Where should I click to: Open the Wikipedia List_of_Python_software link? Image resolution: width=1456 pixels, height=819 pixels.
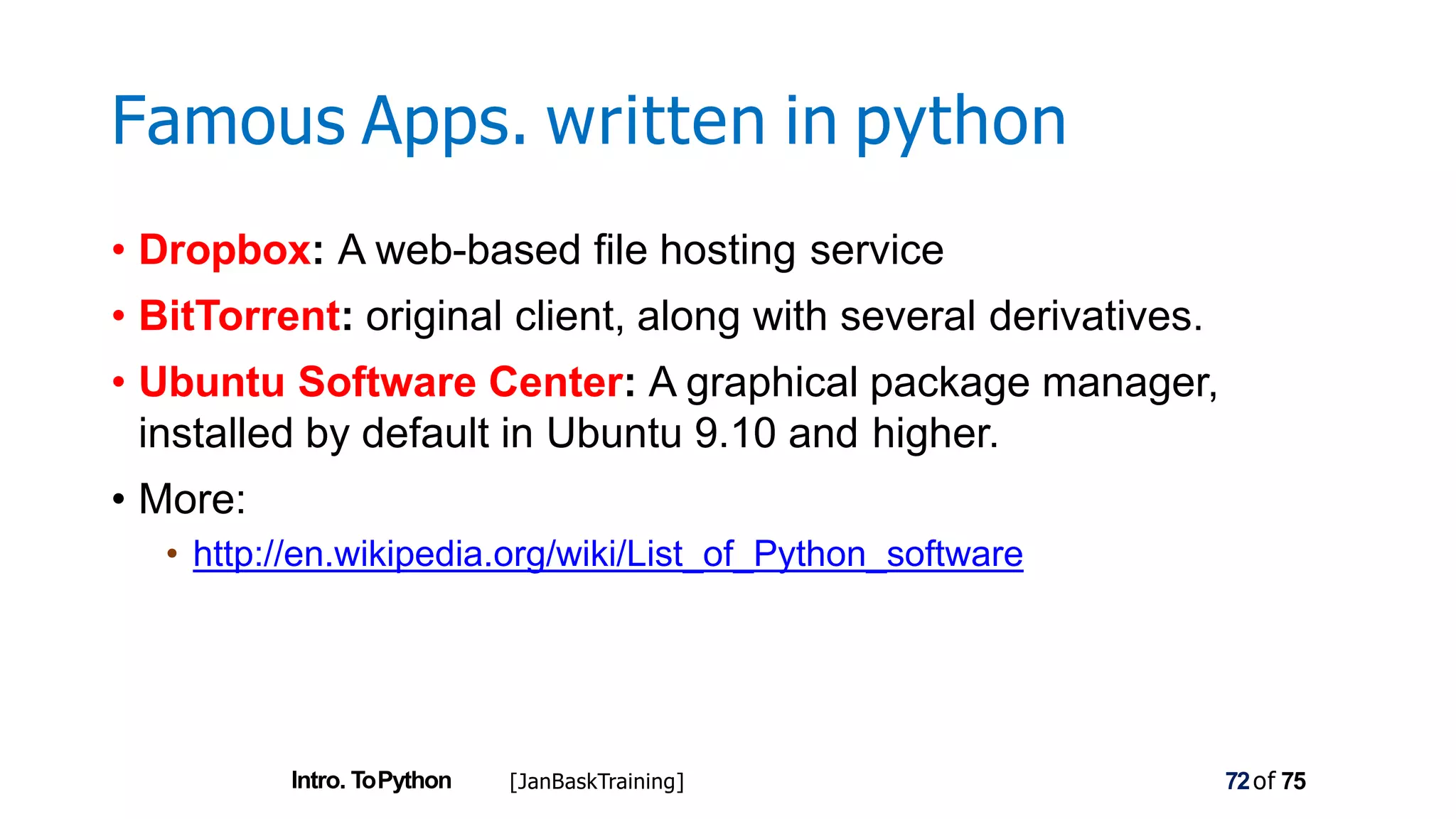click(608, 554)
